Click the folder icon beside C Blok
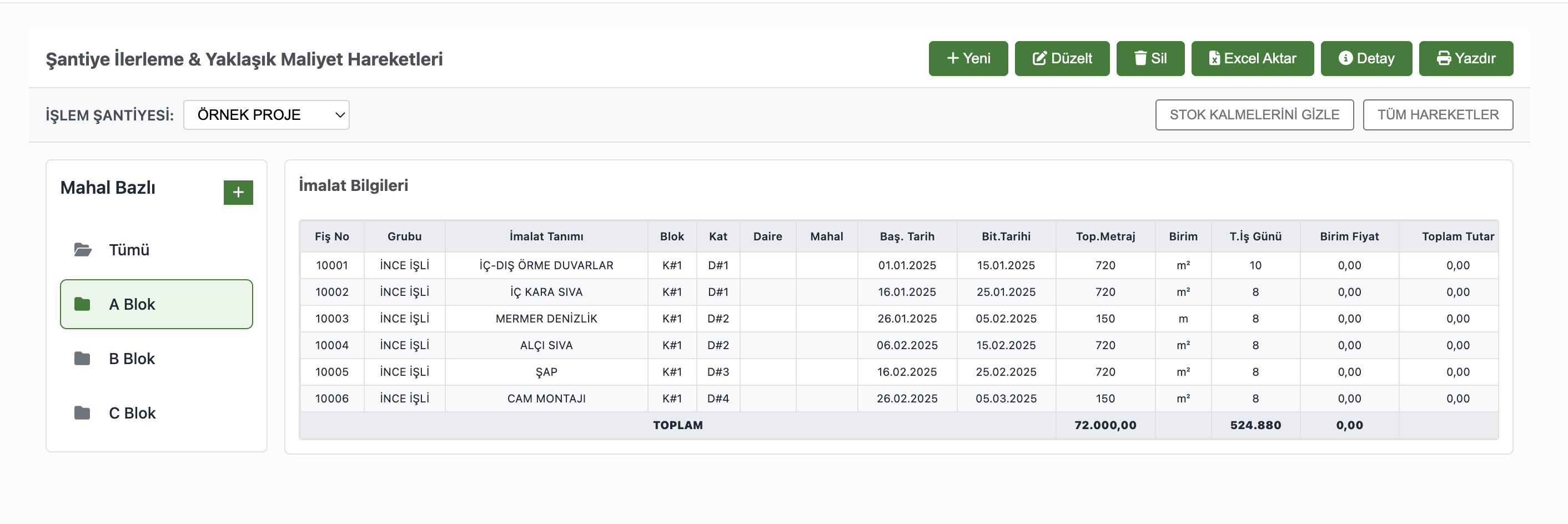 pyautogui.click(x=82, y=413)
